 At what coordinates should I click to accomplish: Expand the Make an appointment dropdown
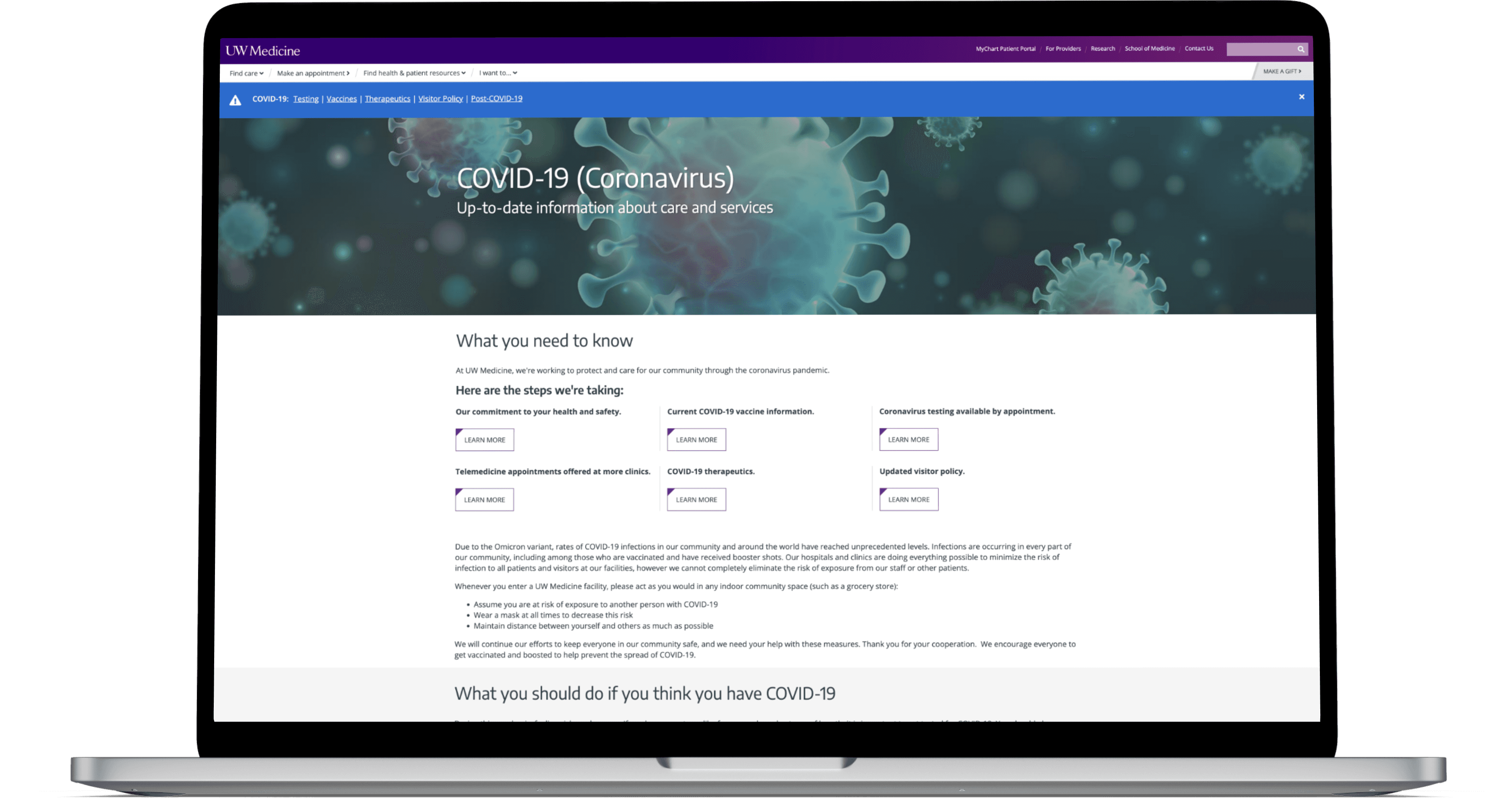pyautogui.click(x=312, y=72)
